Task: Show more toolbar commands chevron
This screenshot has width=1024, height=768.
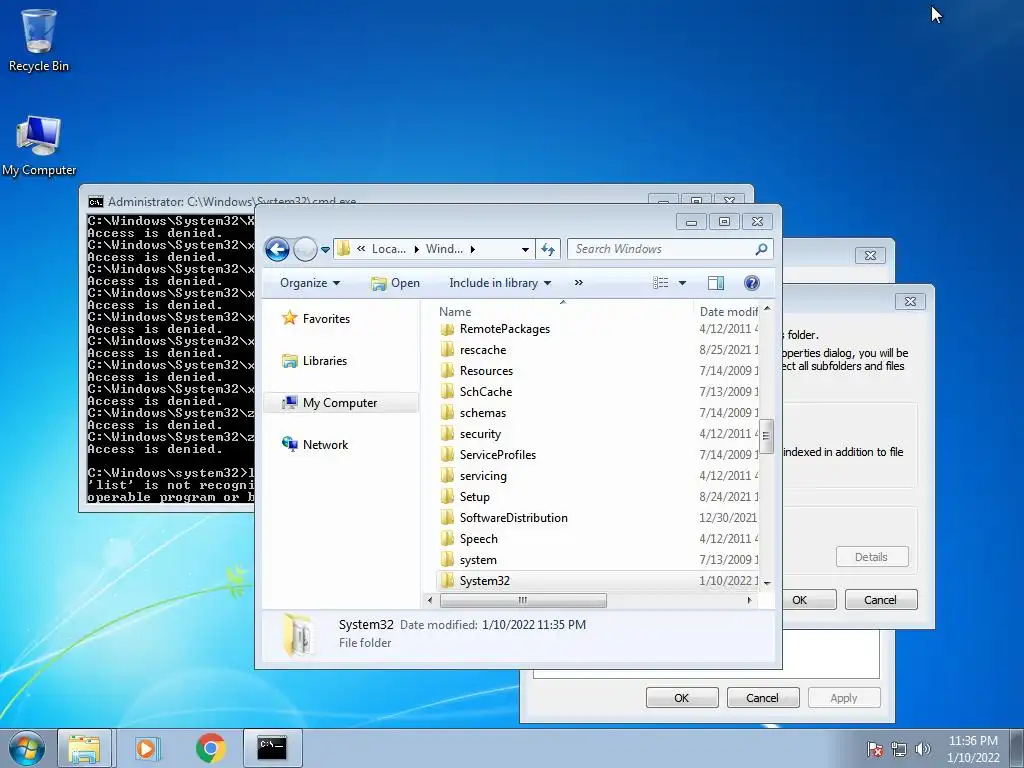Action: [579, 283]
